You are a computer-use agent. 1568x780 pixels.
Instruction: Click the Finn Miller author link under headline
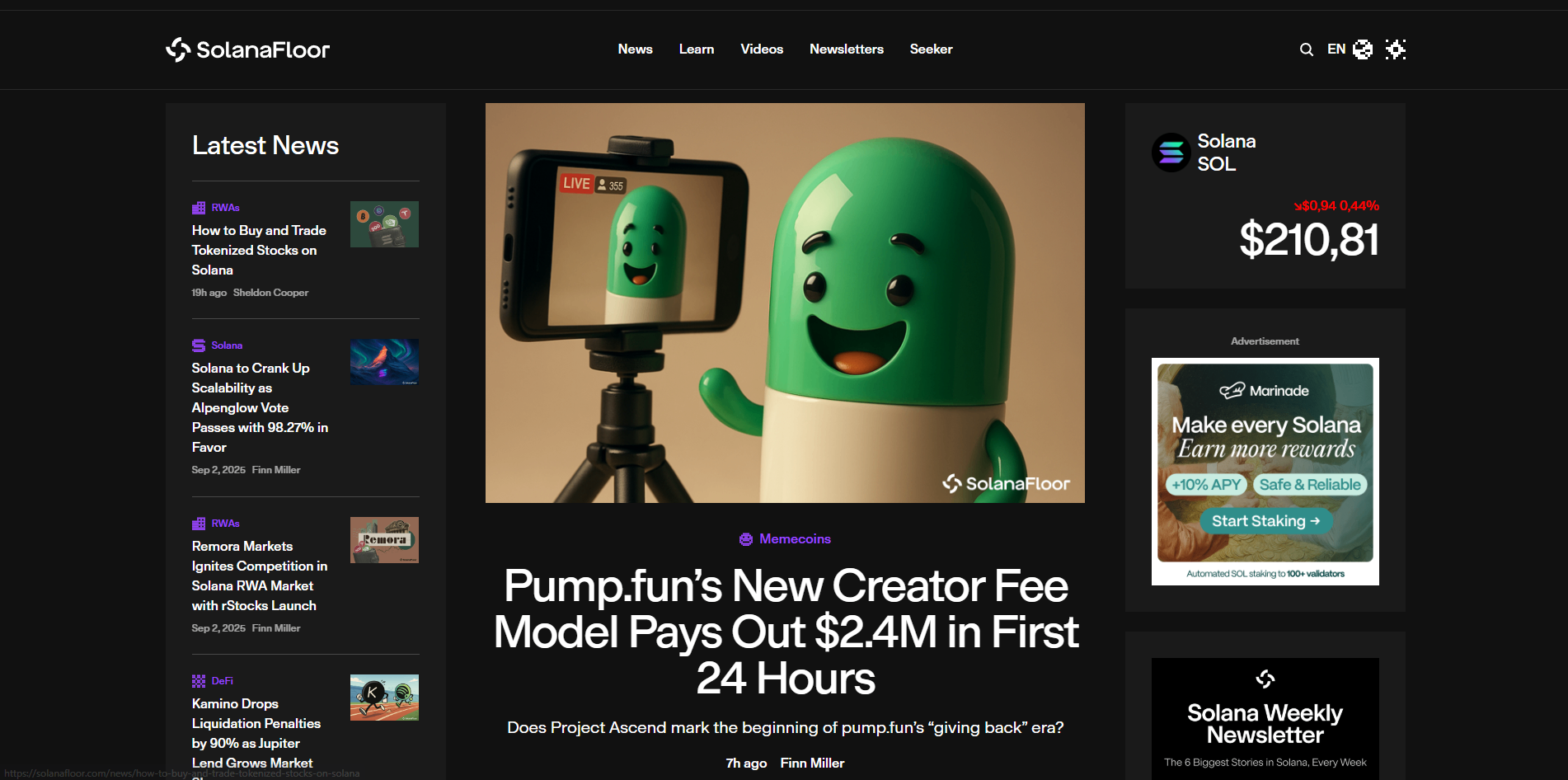[812, 764]
